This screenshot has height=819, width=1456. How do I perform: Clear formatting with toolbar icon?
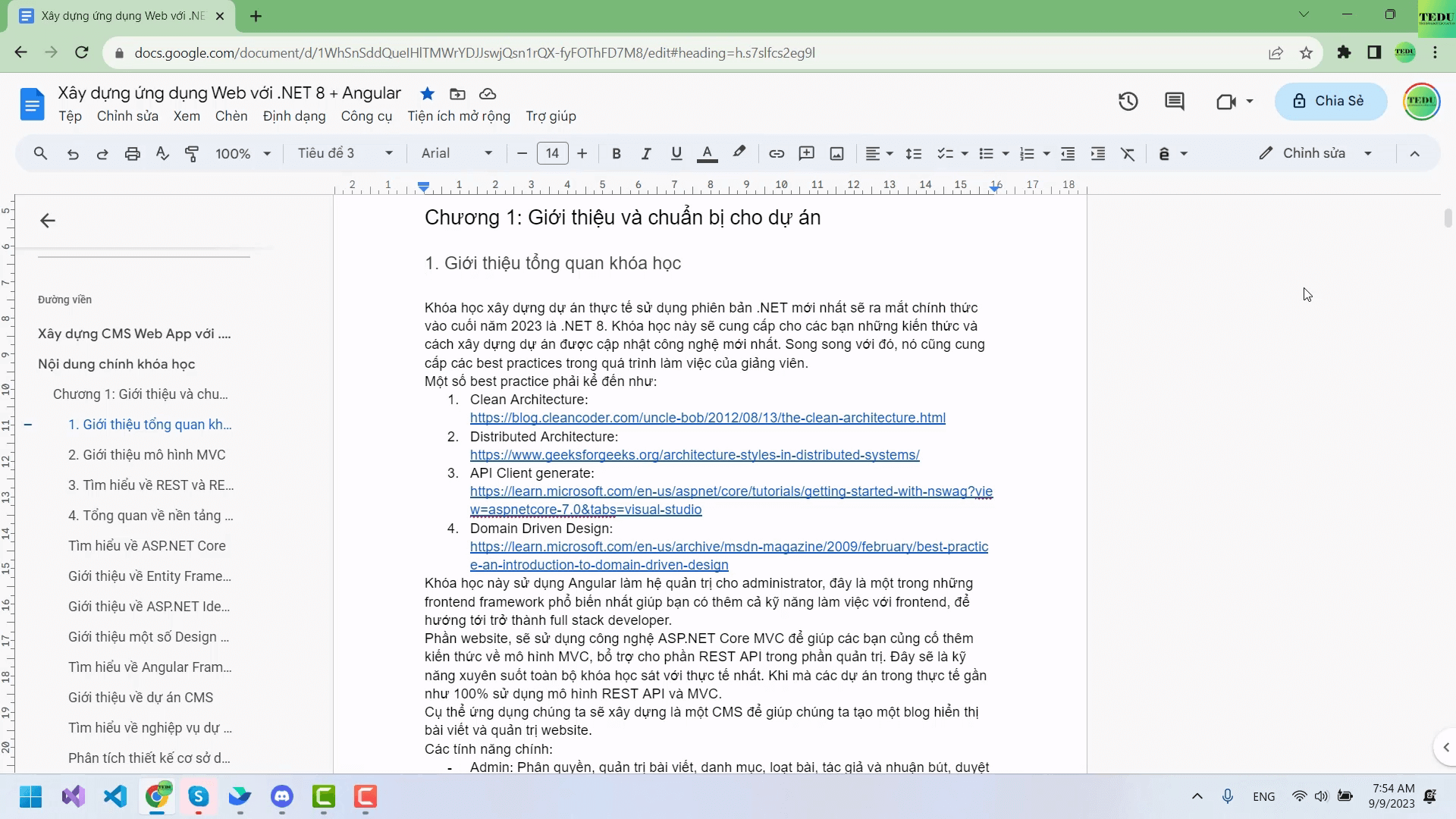tap(1128, 154)
